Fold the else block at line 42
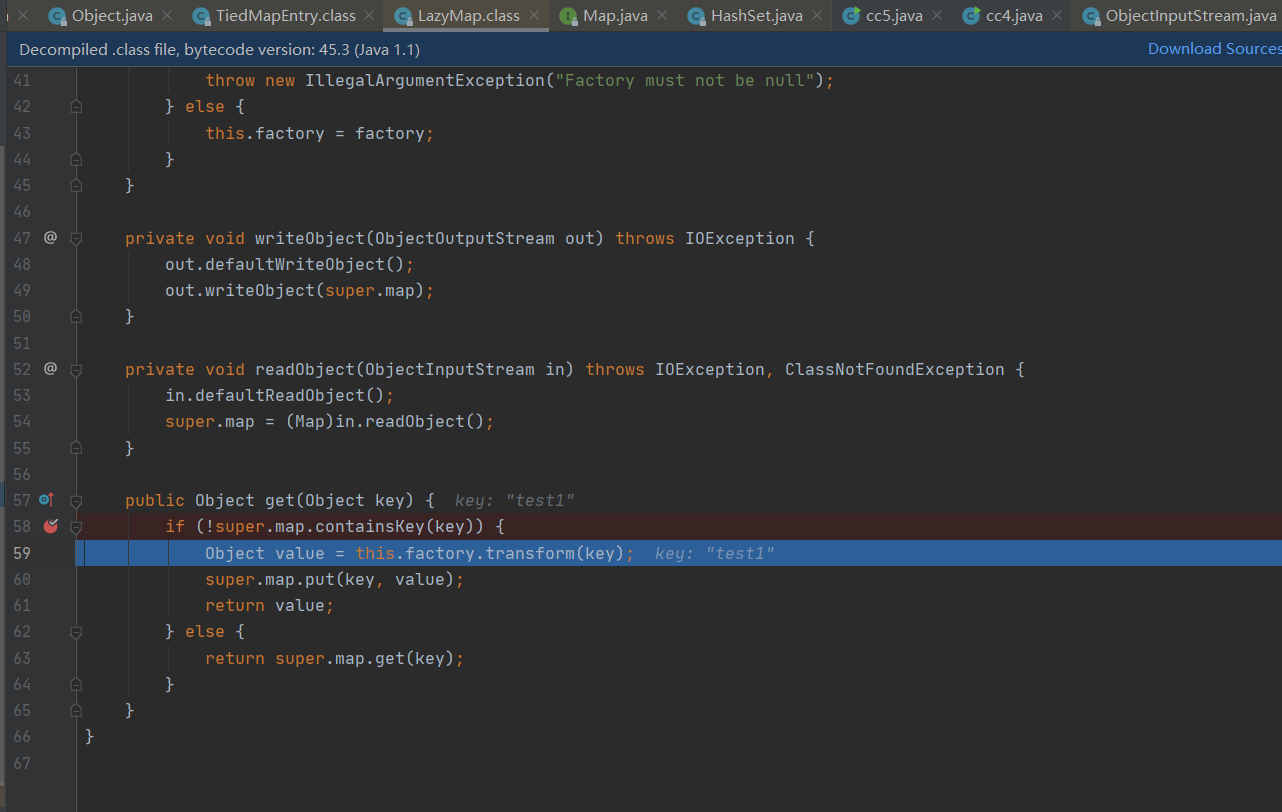Viewport: 1282px width, 812px height. pos(76,107)
